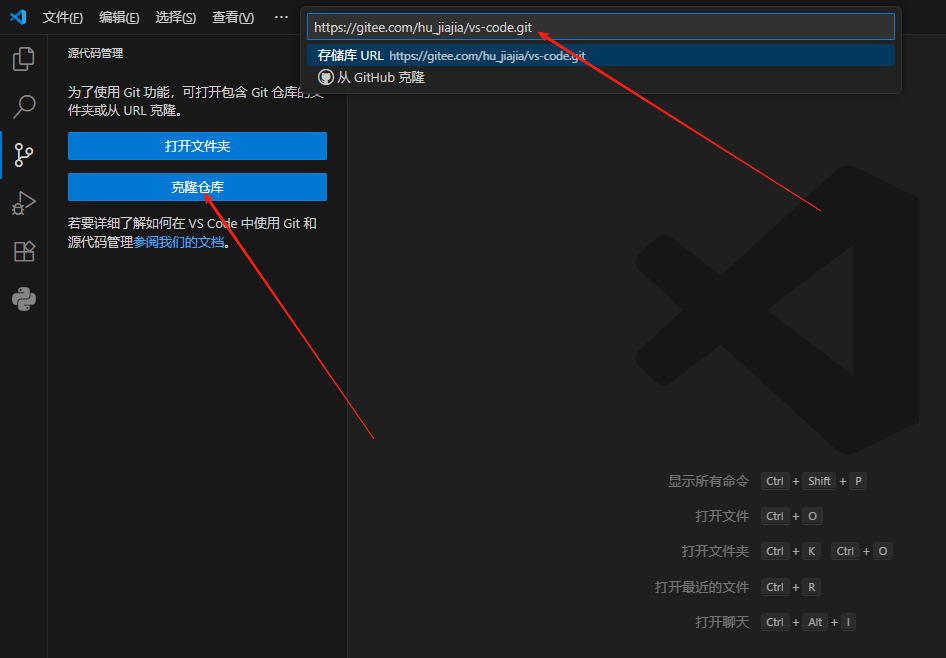Click the Shift key badge
This screenshot has width=946, height=658.
(x=819, y=481)
